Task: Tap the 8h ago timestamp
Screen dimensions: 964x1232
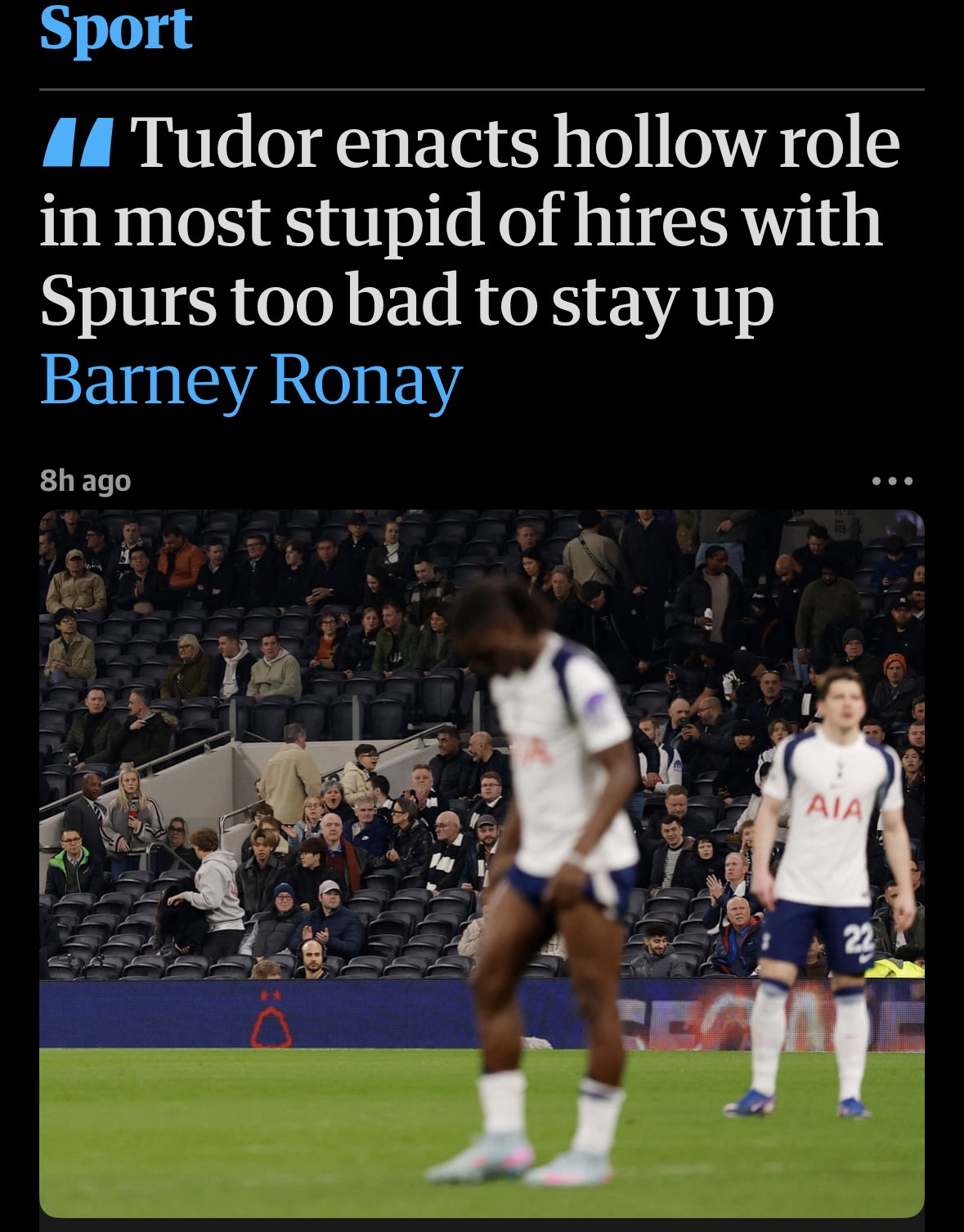Action: [85, 481]
